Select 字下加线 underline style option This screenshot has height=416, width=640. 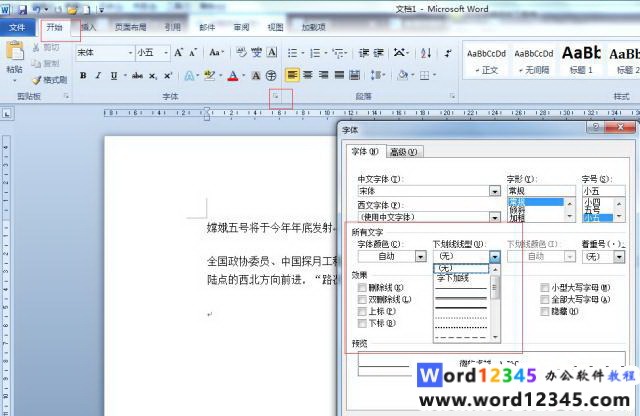[x=455, y=278]
